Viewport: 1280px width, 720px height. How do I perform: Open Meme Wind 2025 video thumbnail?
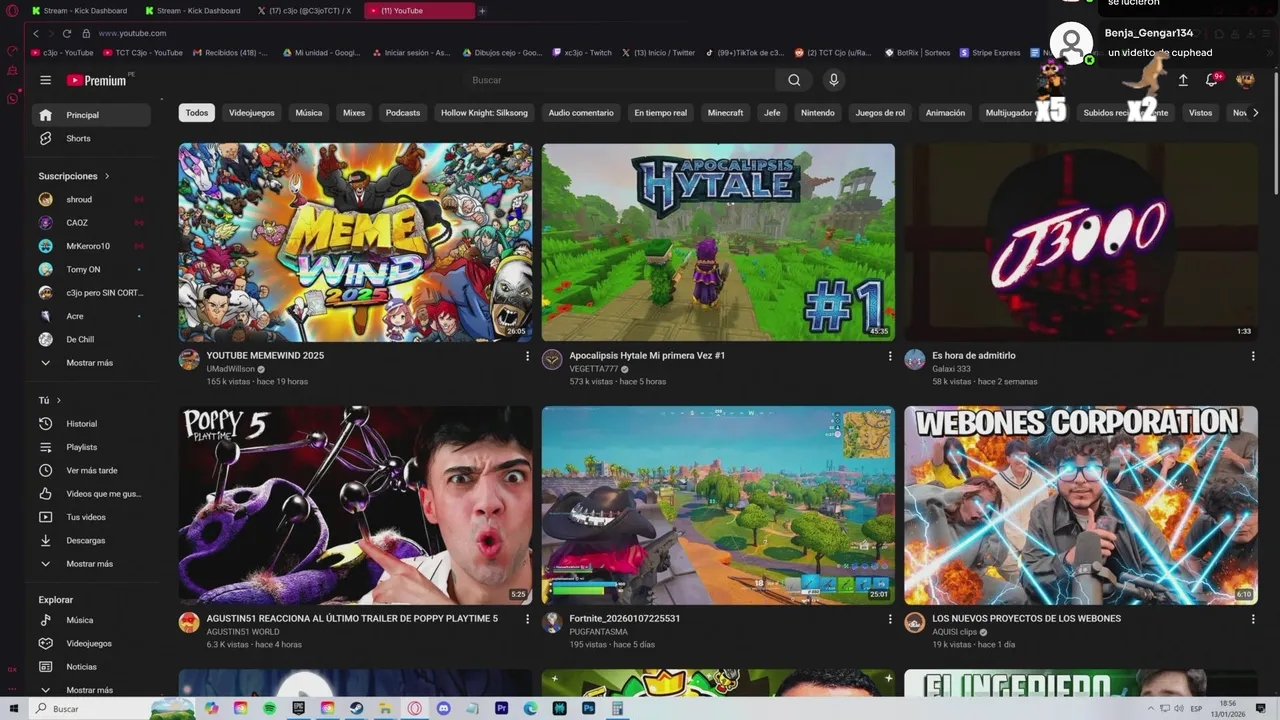pyautogui.click(x=355, y=242)
